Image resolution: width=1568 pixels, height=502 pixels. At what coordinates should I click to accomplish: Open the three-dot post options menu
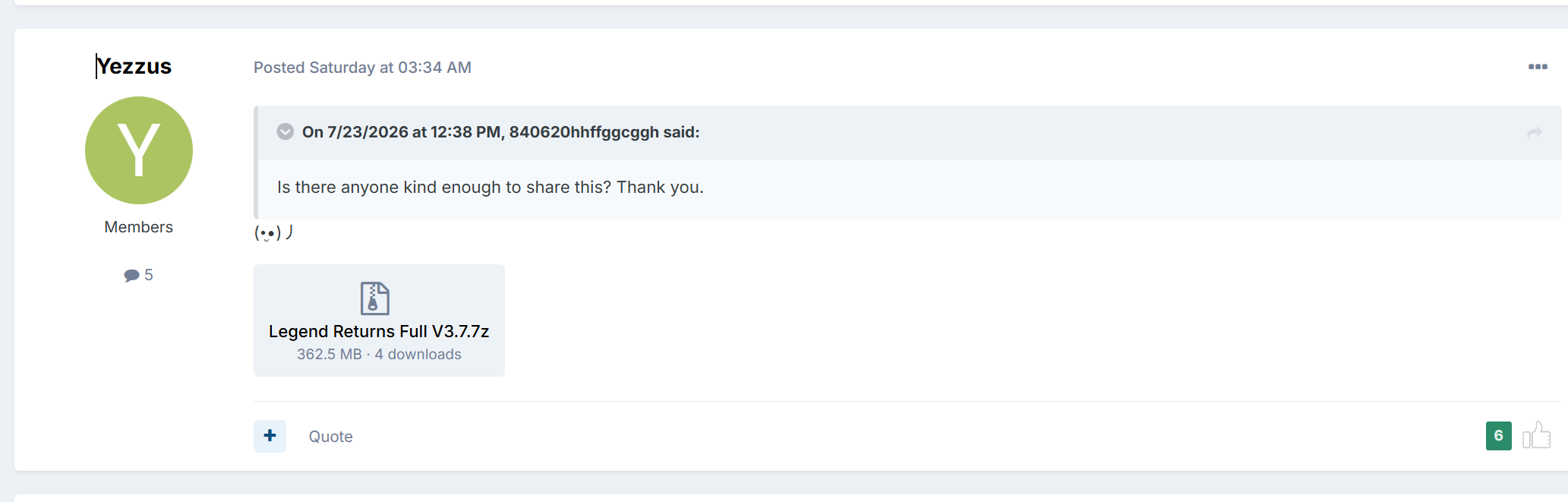(x=1538, y=67)
